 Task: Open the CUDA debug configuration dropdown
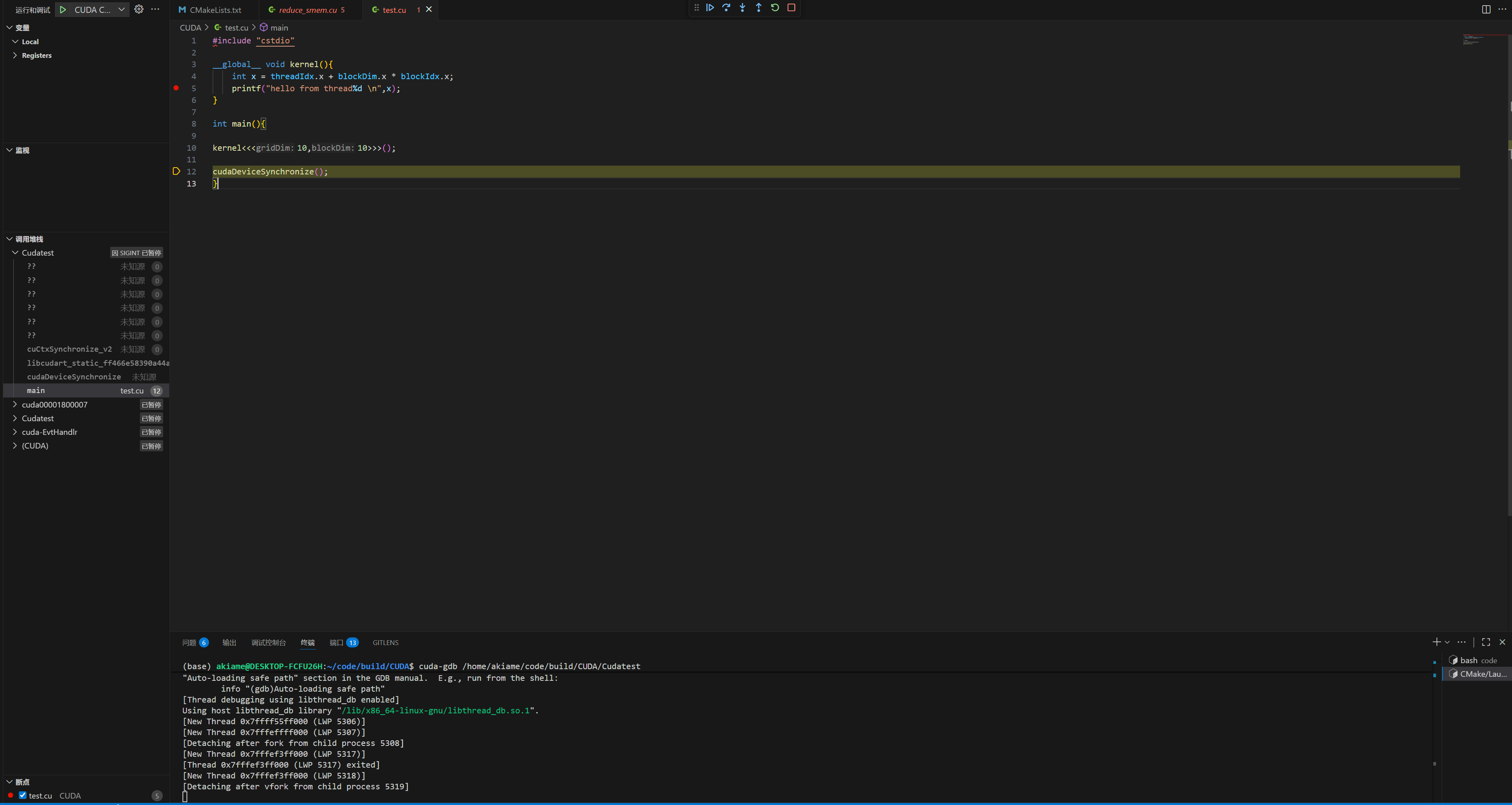tap(121, 9)
